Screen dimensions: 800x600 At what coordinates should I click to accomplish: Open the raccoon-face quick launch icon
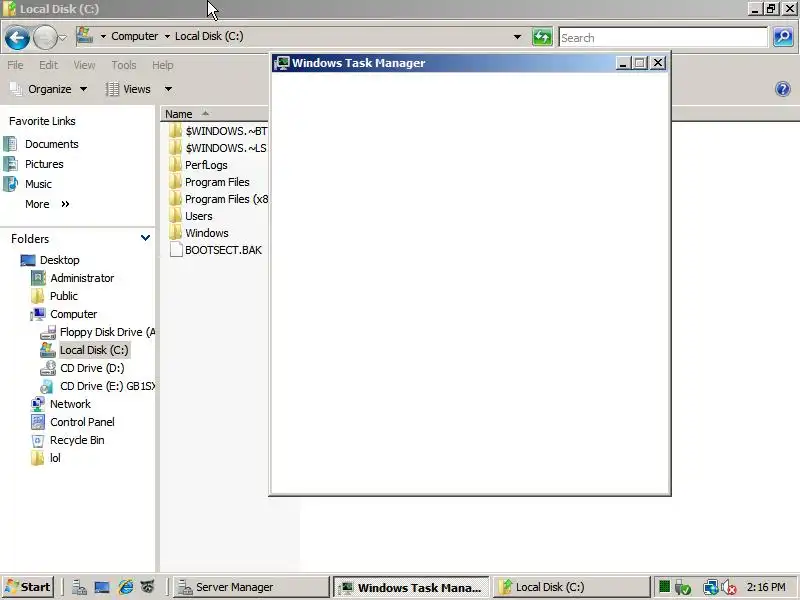click(x=148, y=587)
